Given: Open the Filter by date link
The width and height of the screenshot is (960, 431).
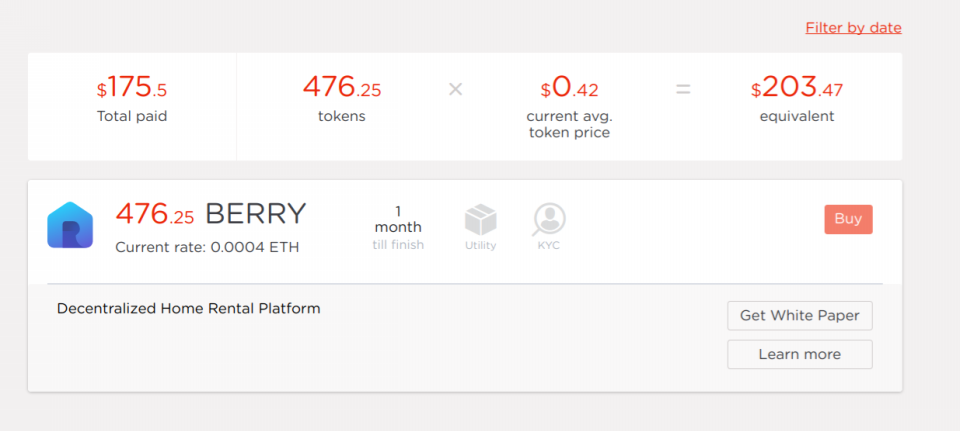Looking at the screenshot, I should 853,28.
